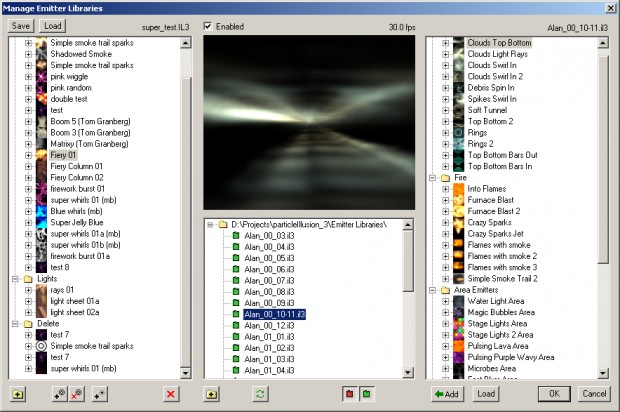The height and width of the screenshot is (412, 620).
Task: Click the Stage Lights Area emitter thumbnail
Action: tap(459, 323)
